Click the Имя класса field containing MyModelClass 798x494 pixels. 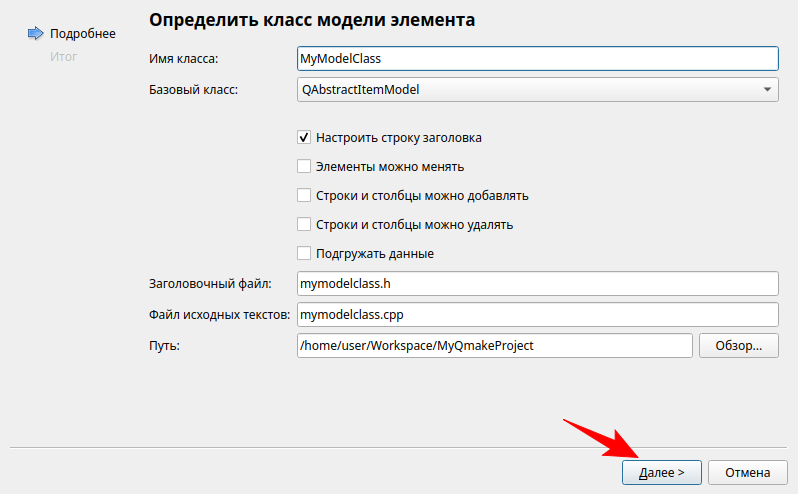[x=537, y=59]
